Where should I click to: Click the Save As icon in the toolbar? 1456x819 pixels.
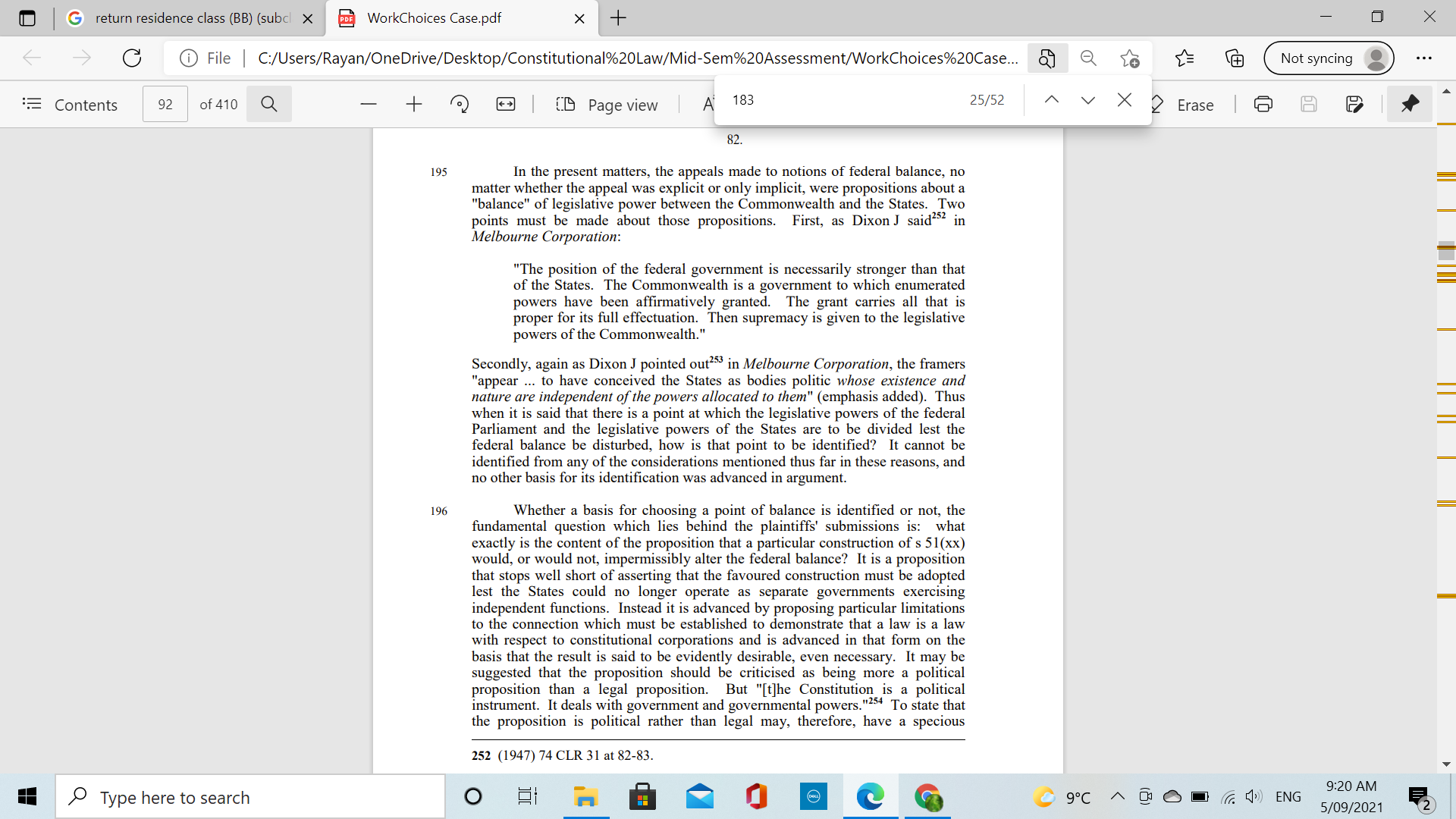pyautogui.click(x=1355, y=105)
